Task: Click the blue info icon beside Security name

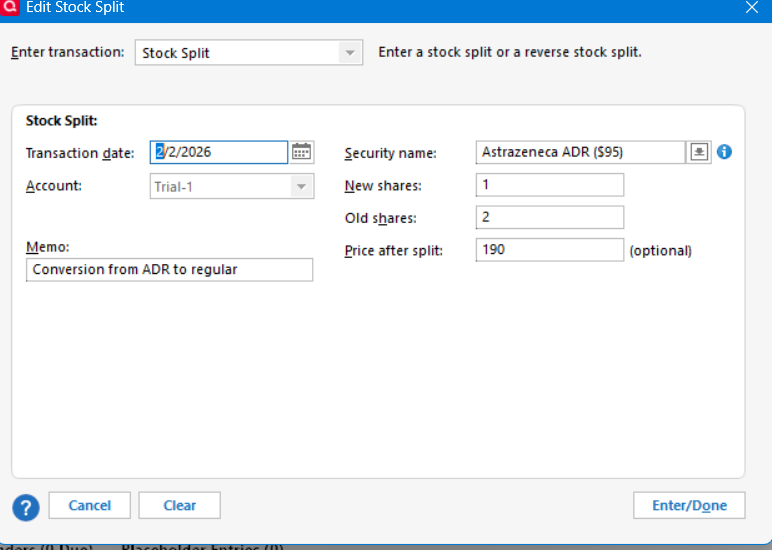Action: tap(725, 152)
